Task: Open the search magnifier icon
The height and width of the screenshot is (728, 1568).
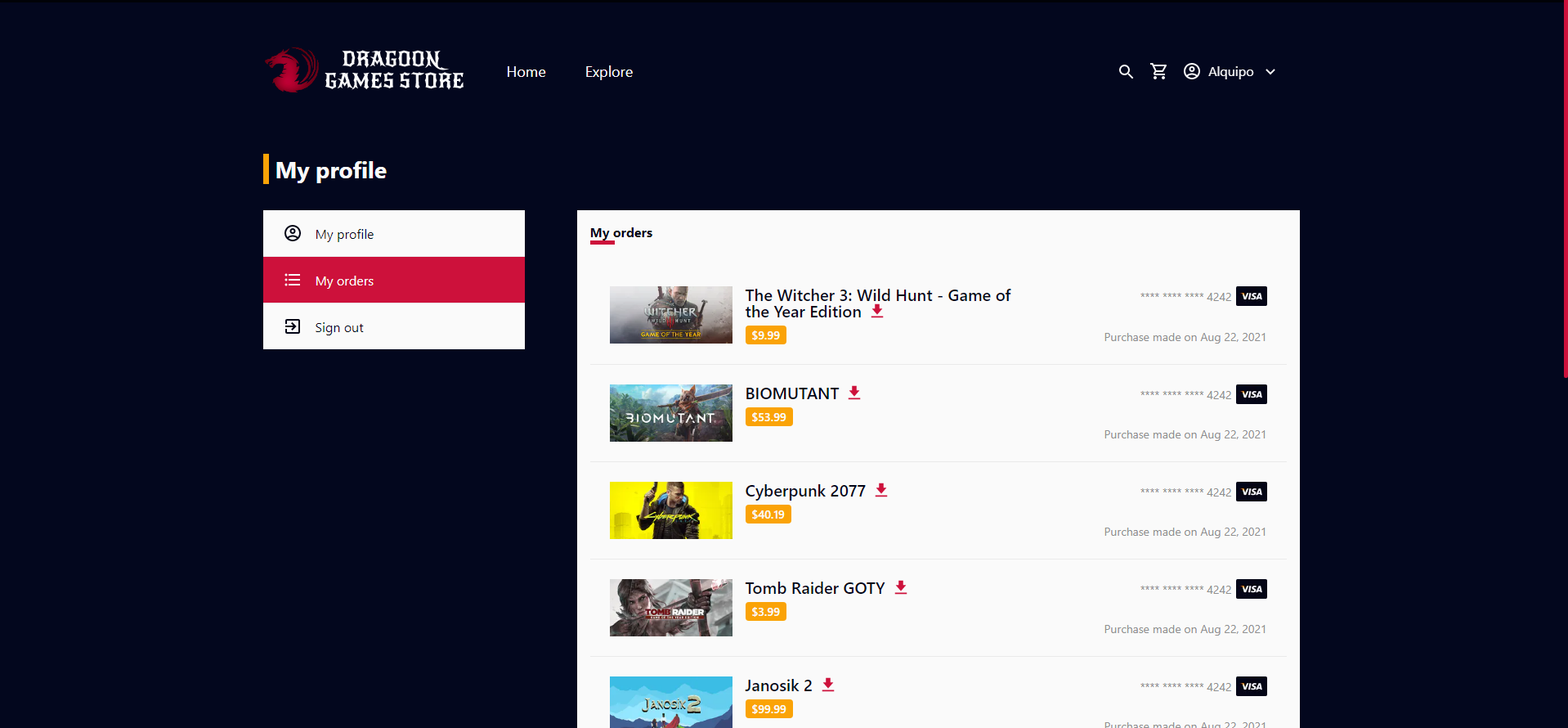Action: pos(1126,72)
